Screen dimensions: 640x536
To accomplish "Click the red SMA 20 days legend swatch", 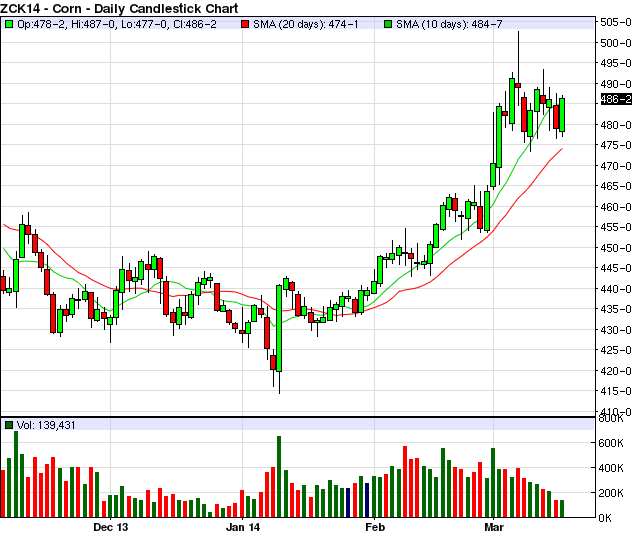I will tap(245, 24).
